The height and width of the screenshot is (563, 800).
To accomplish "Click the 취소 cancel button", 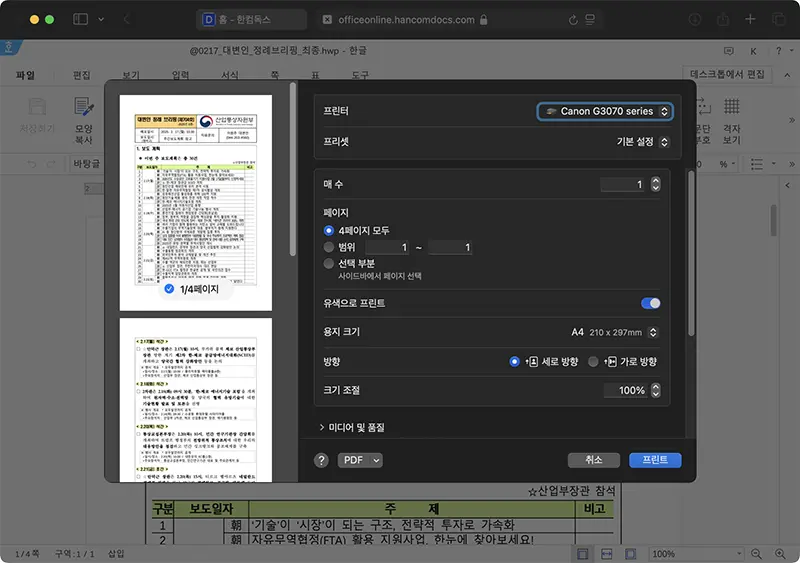I will 594,460.
